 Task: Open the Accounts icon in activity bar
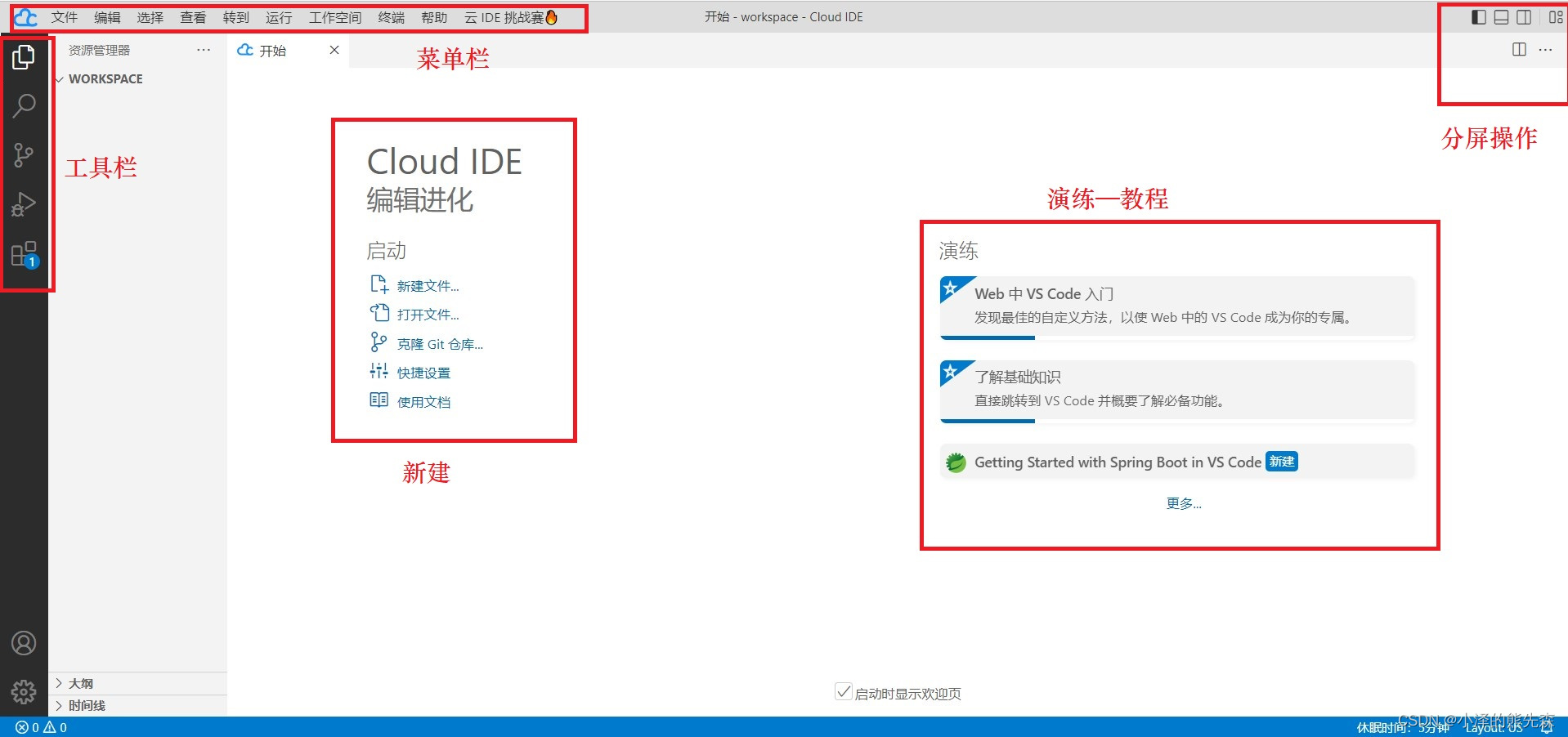24,643
